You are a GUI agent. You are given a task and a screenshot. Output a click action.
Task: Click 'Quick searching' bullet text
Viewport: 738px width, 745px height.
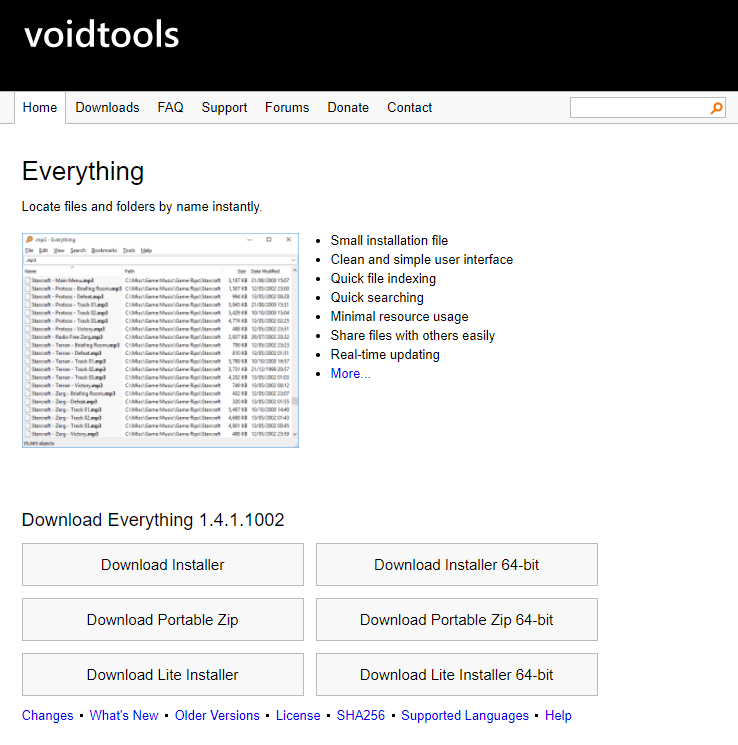(377, 297)
